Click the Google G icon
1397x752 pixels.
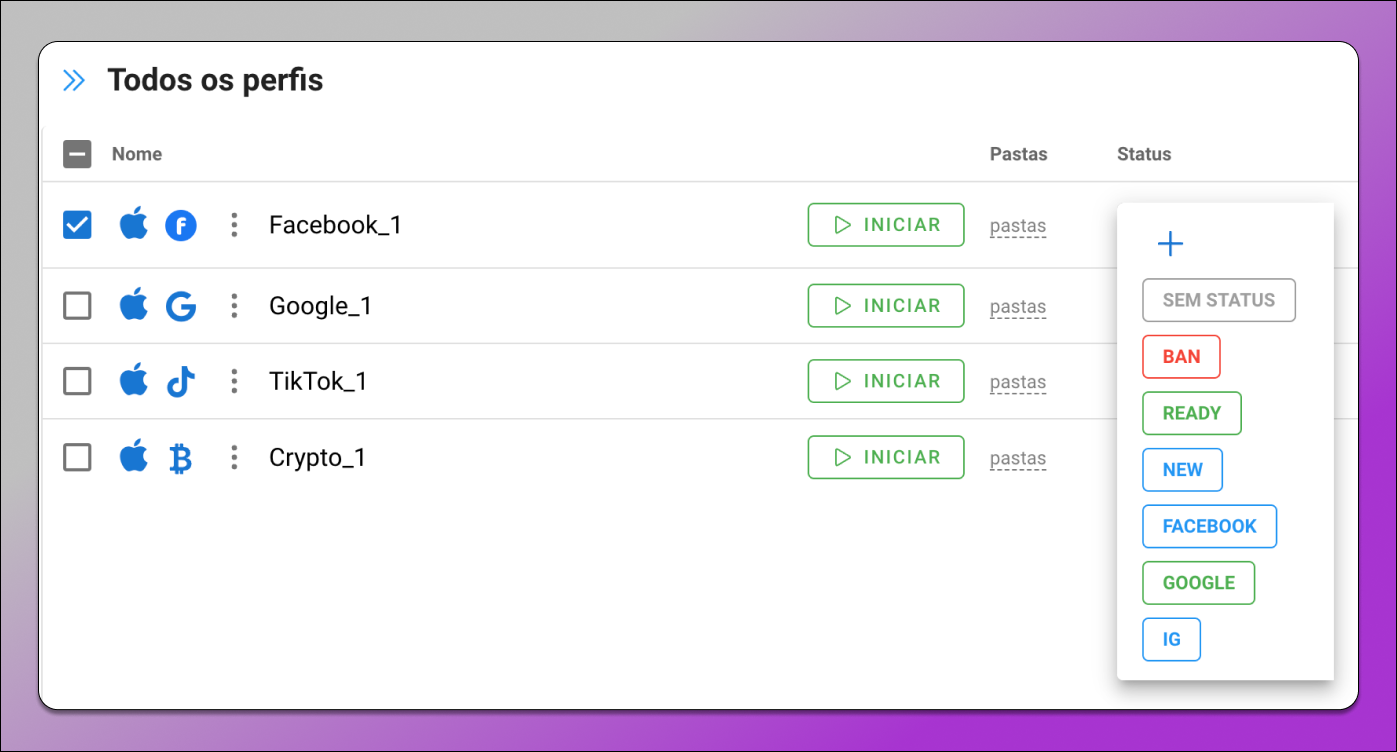click(x=181, y=306)
